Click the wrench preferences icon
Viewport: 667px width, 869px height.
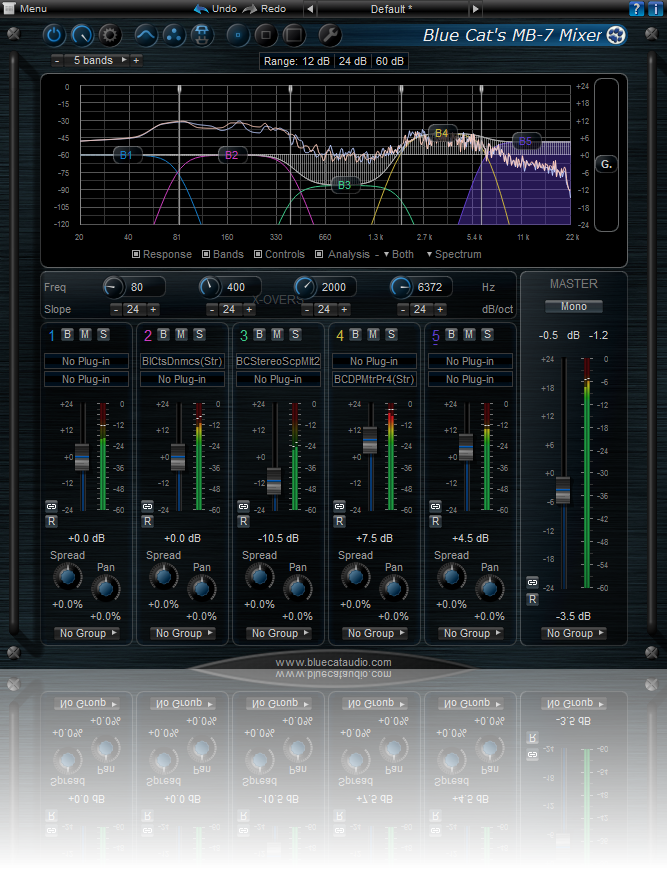pos(329,36)
